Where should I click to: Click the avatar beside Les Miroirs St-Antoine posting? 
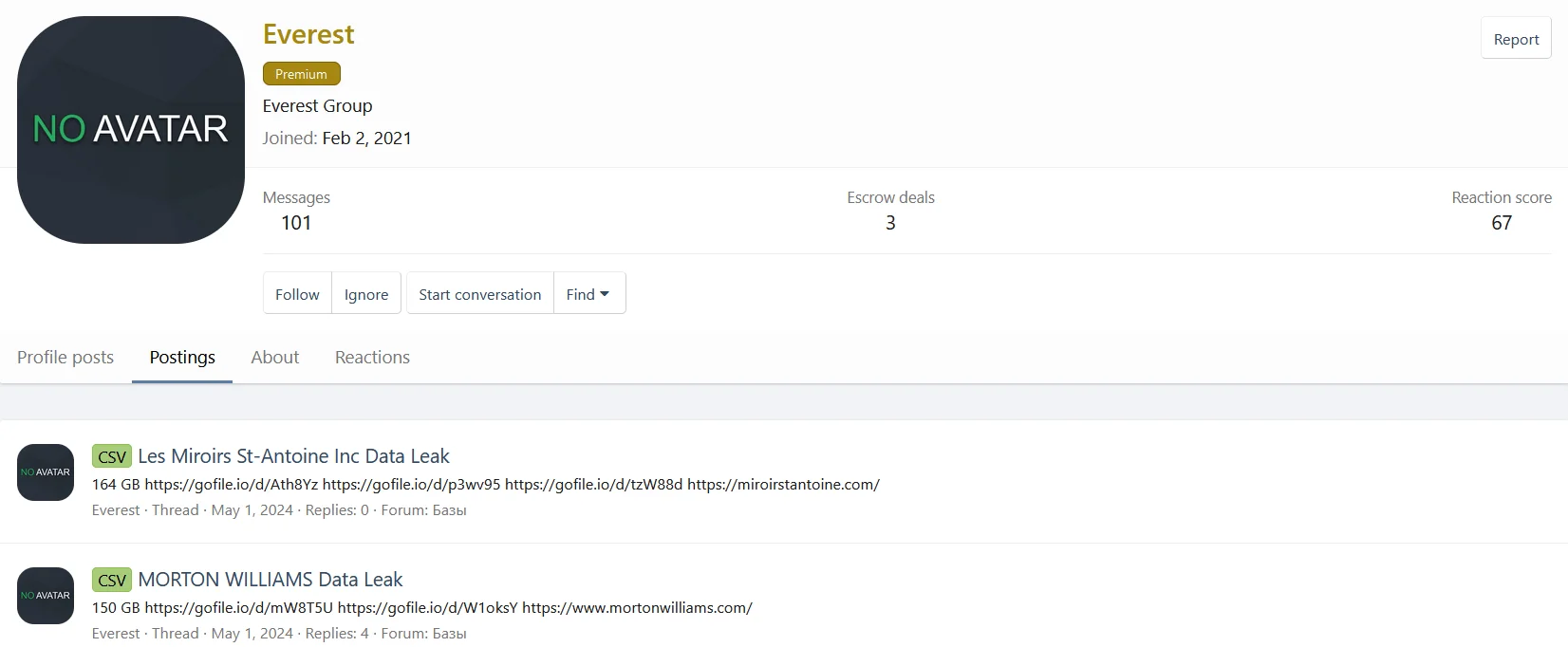pyautogui.click(x=46, y=472)
